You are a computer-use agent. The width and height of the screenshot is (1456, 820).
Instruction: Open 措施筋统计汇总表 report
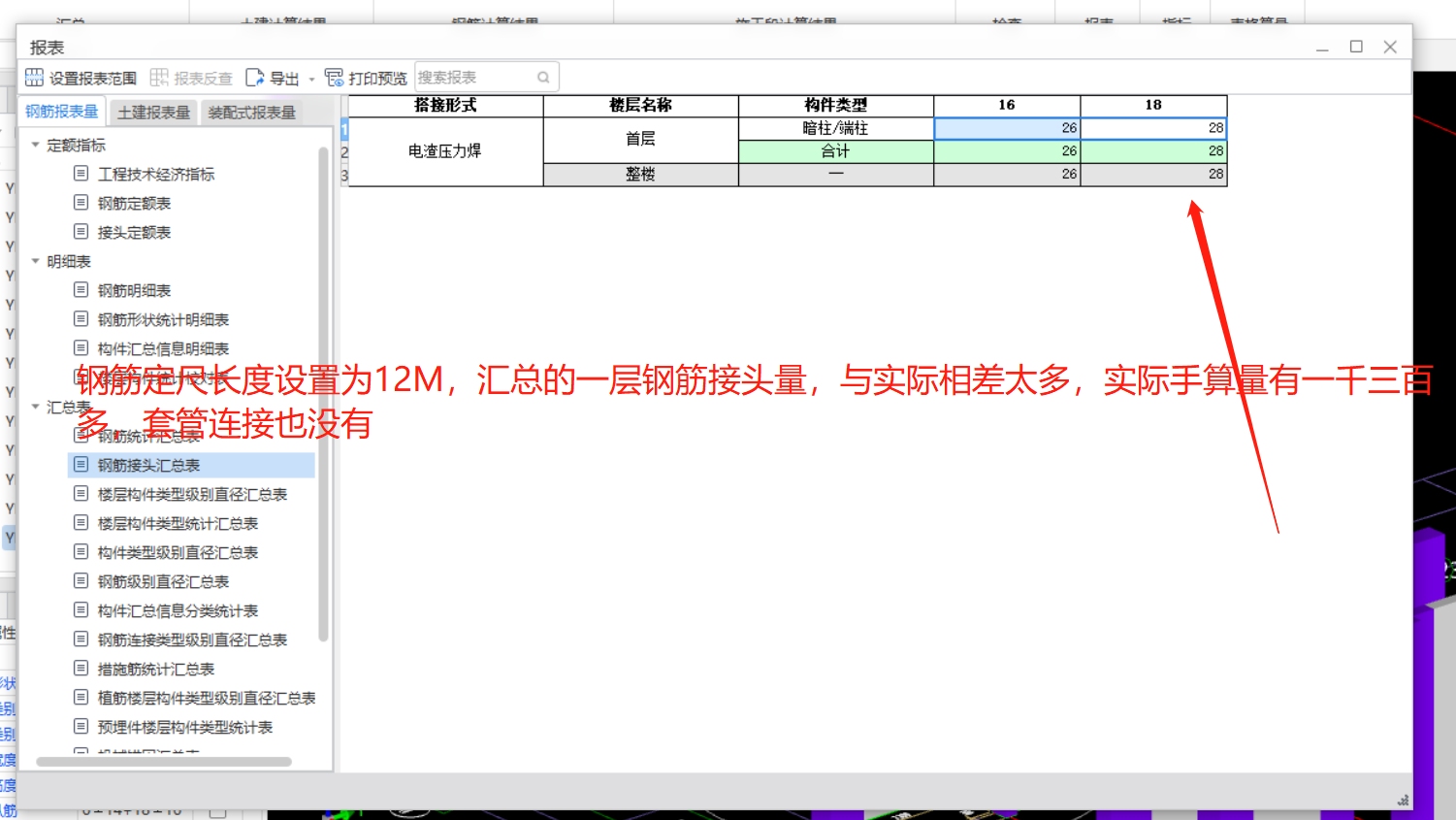pyautogui.click(x=156, y=669)
